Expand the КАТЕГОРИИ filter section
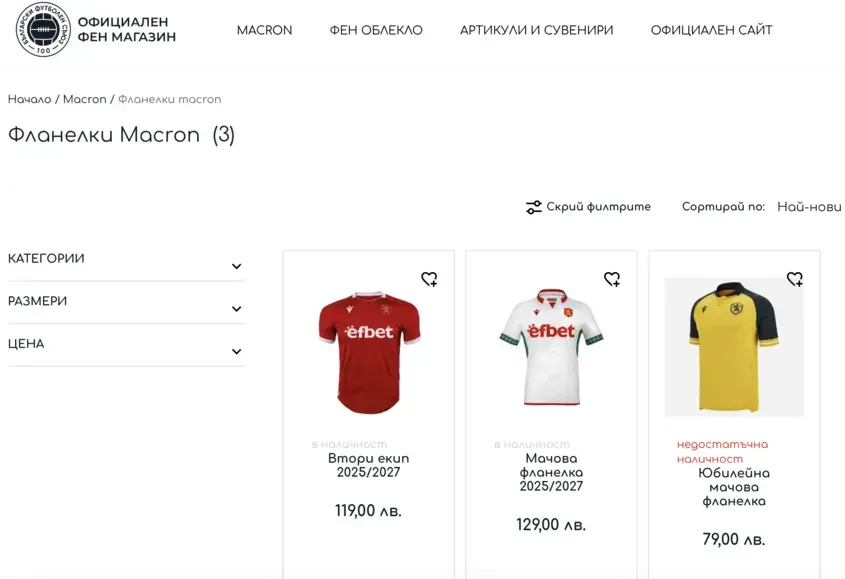The height and width of the screenshot is (579, 845). [x=236, y=266]
